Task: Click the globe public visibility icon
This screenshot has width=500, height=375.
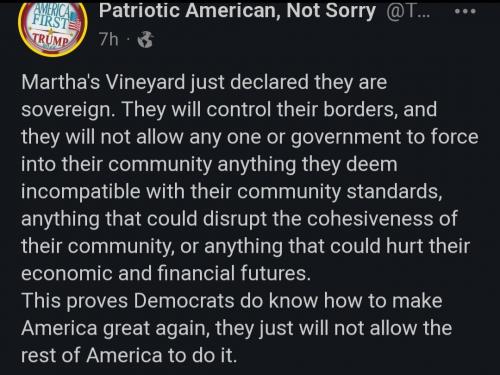Action: (146, 40)
